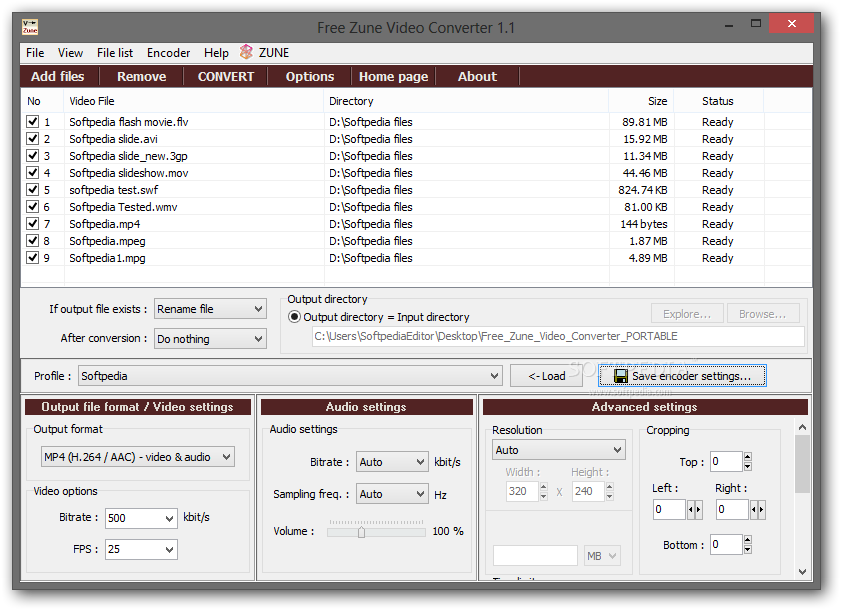This screenshot has width=841, height=610.
Task: Click the 89.81 MB size cell
Action: (x=645, y=122)
